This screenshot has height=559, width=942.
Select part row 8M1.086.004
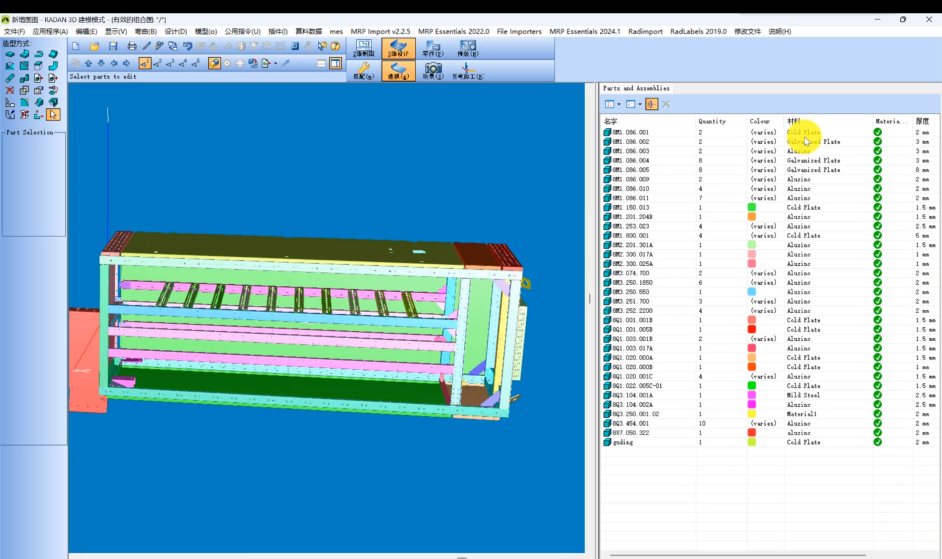769,160
